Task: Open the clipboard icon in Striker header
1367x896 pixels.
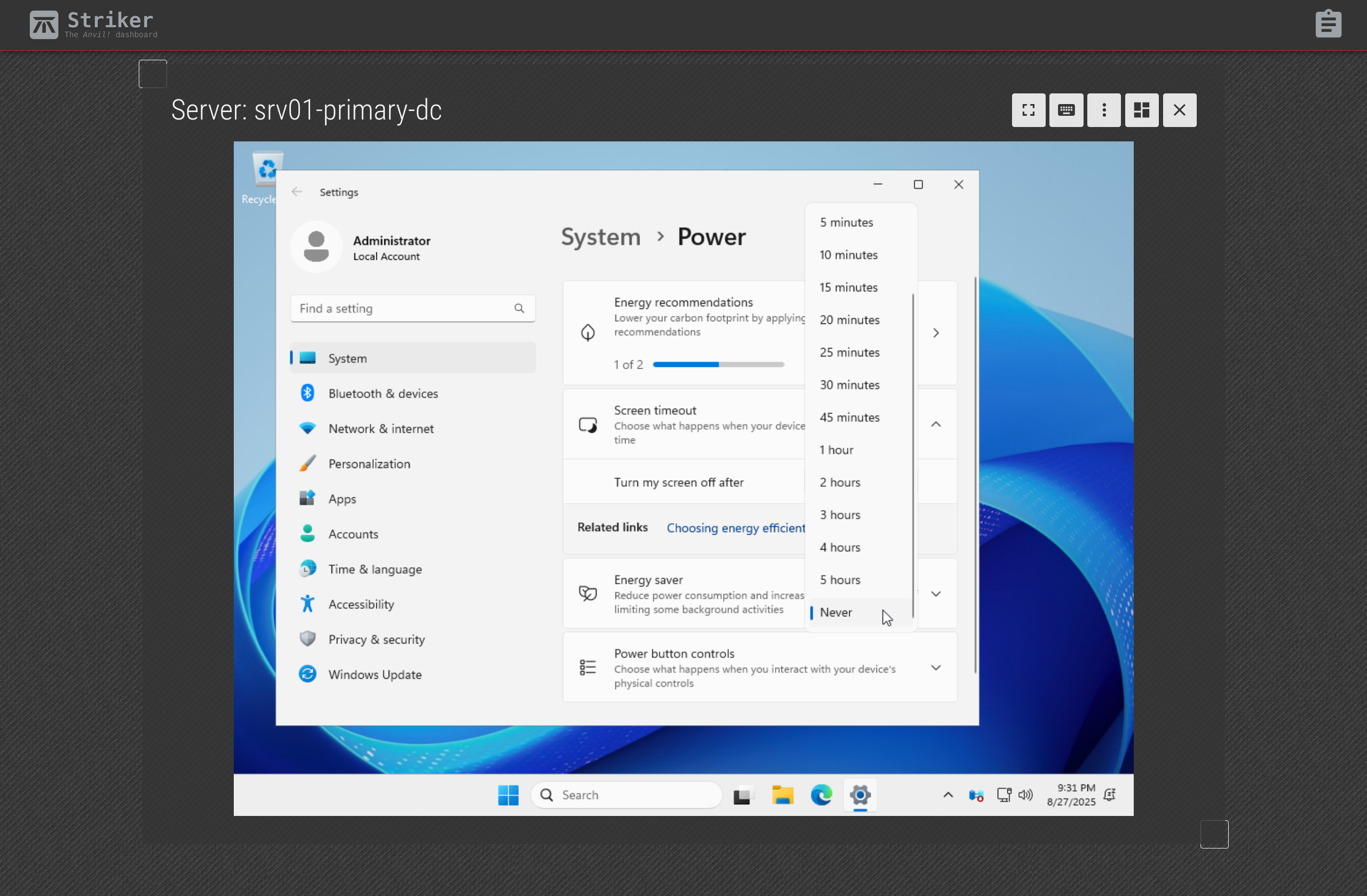Action: 1328,24
